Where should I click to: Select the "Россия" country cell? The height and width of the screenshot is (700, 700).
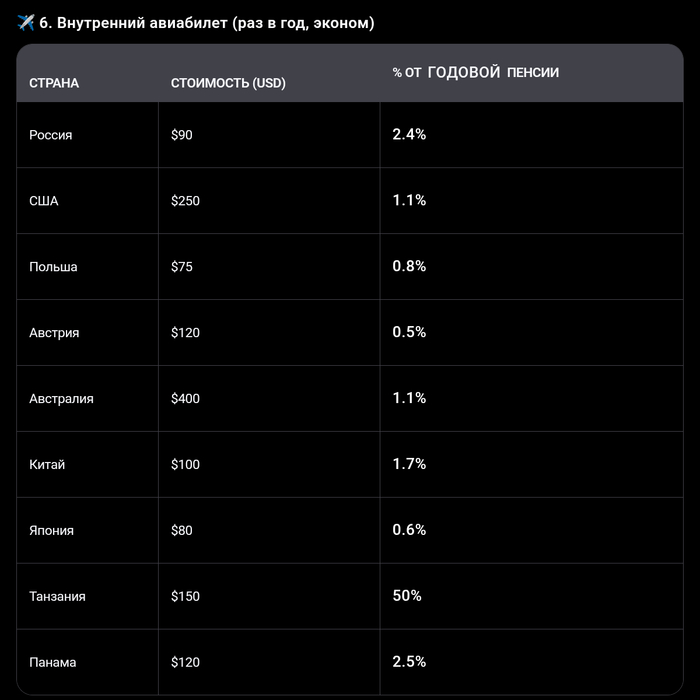51,135
